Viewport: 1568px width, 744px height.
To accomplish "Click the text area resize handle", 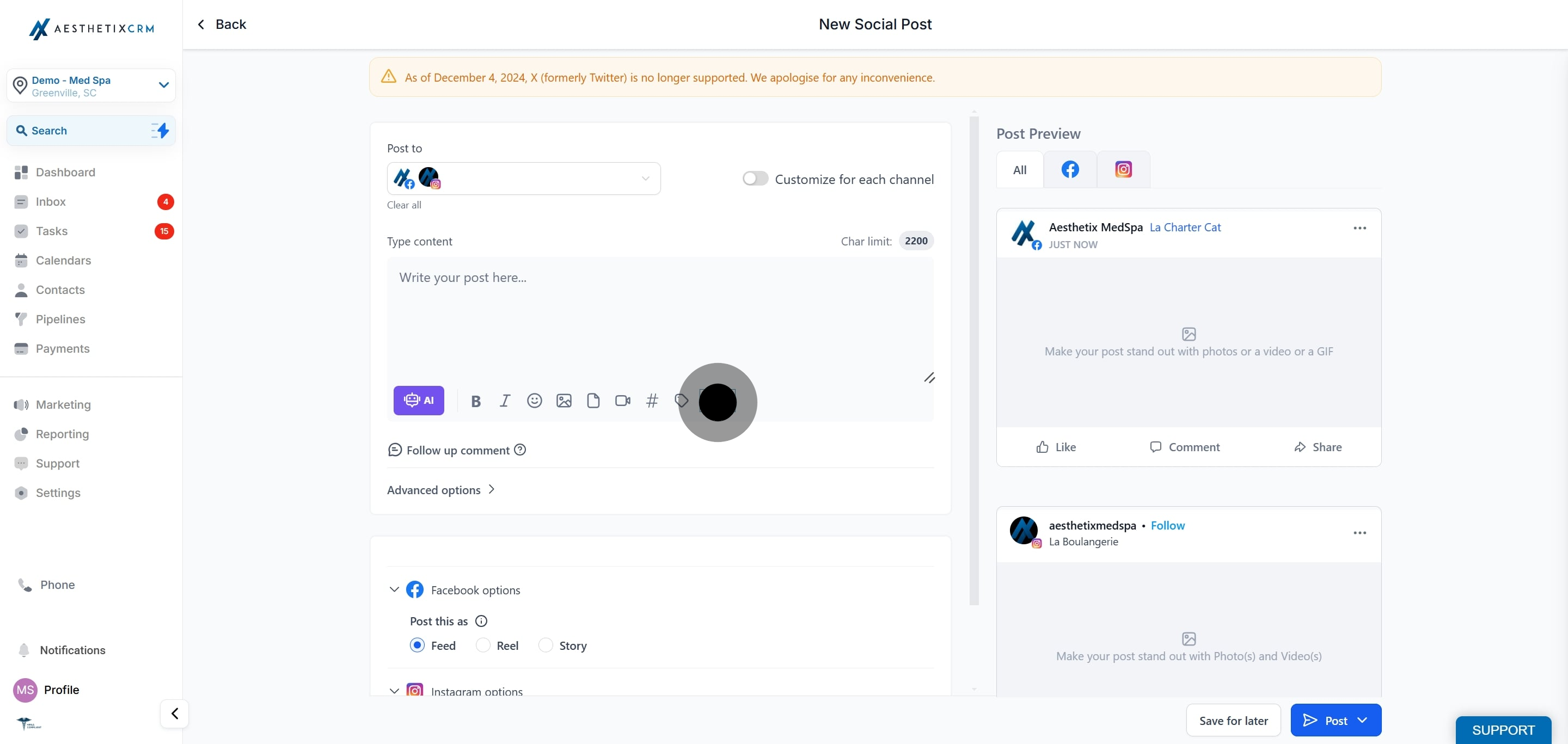I will [929, 378].
